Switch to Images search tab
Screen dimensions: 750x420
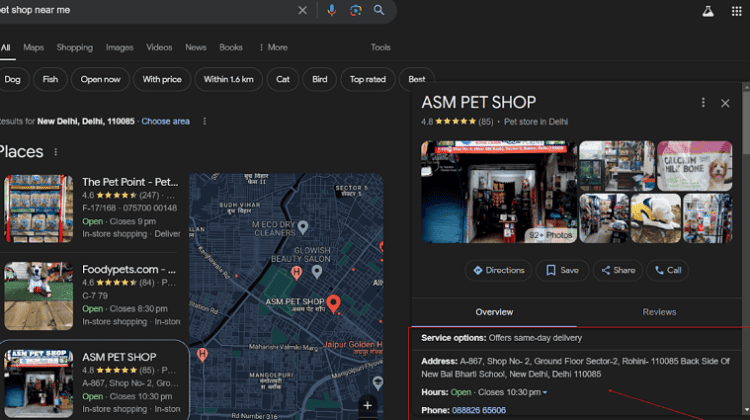click(120, 47)
